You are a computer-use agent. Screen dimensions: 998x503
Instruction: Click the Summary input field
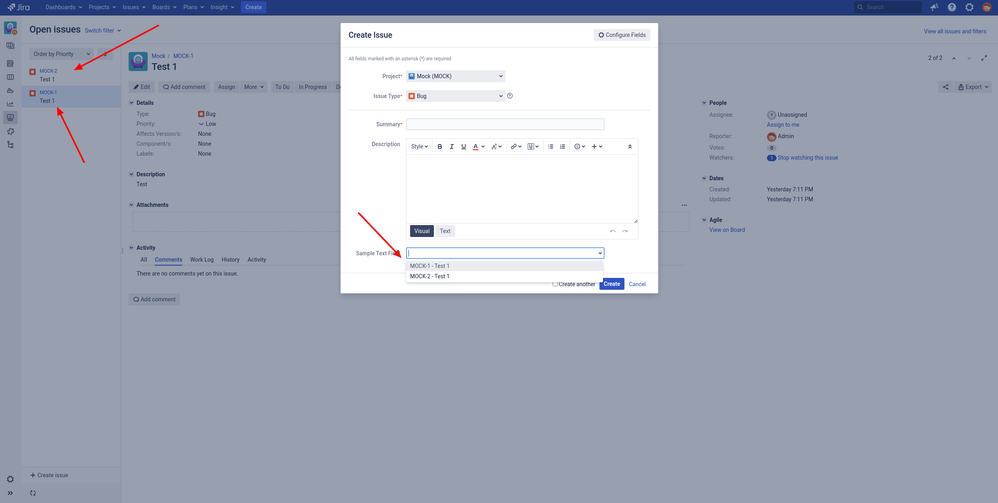pos(505,124)
